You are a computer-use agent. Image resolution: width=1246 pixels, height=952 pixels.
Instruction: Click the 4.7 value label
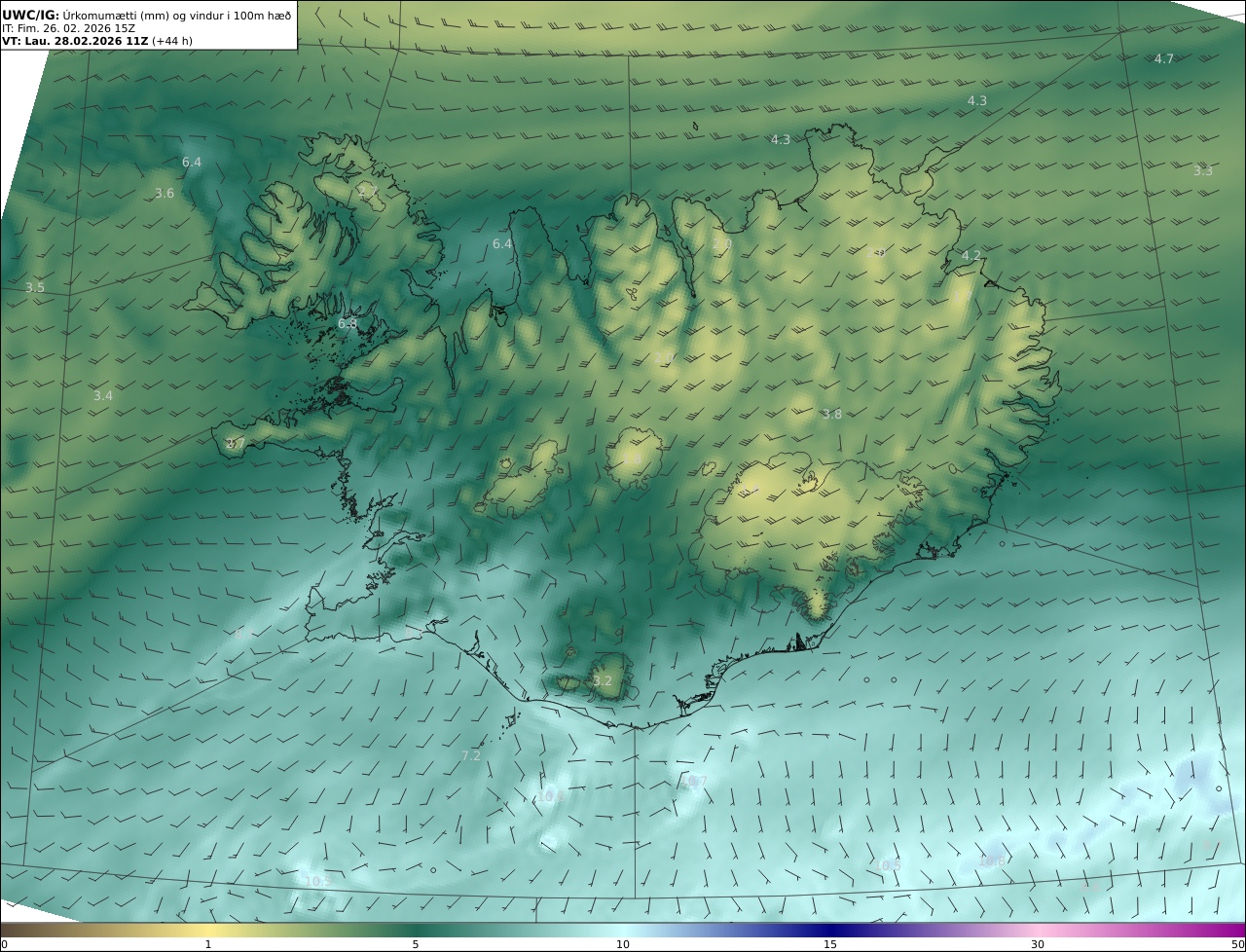(x=1163, y=59)
